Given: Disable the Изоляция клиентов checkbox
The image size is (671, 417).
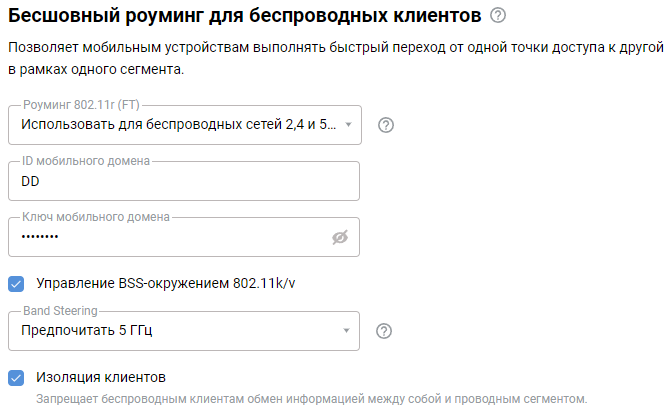Looking at the screenshot, I should (16, 378).
